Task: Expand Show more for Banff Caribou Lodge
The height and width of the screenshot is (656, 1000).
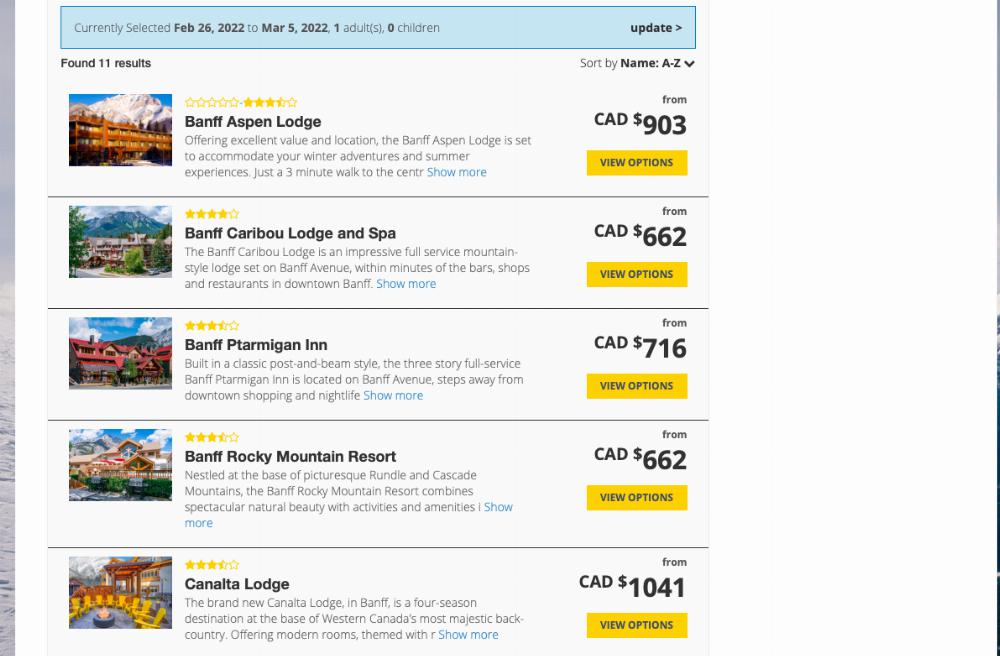Action: (x=406, y=284)
